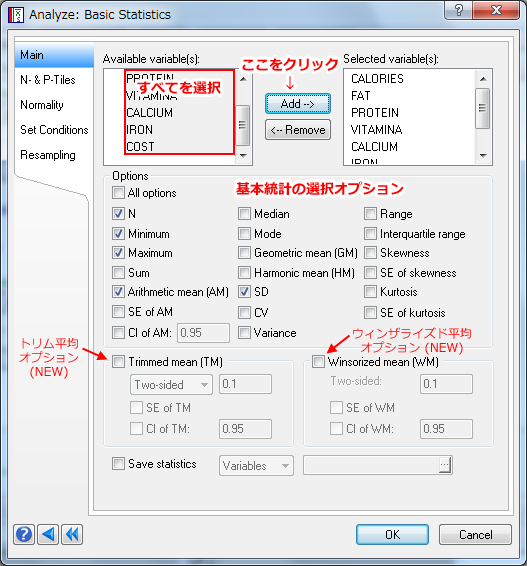Click the application icon in title bar
Screen dimensions: 527x566
click(x=16, y=15)
